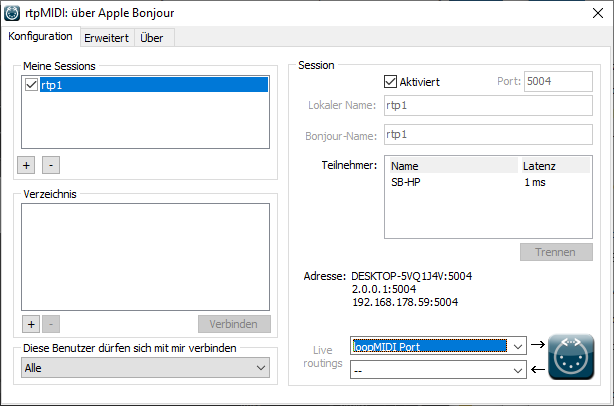This screenshot has width=614, height=406.
Task: Click minus button under Verzeichnis list
Action: 51,324
